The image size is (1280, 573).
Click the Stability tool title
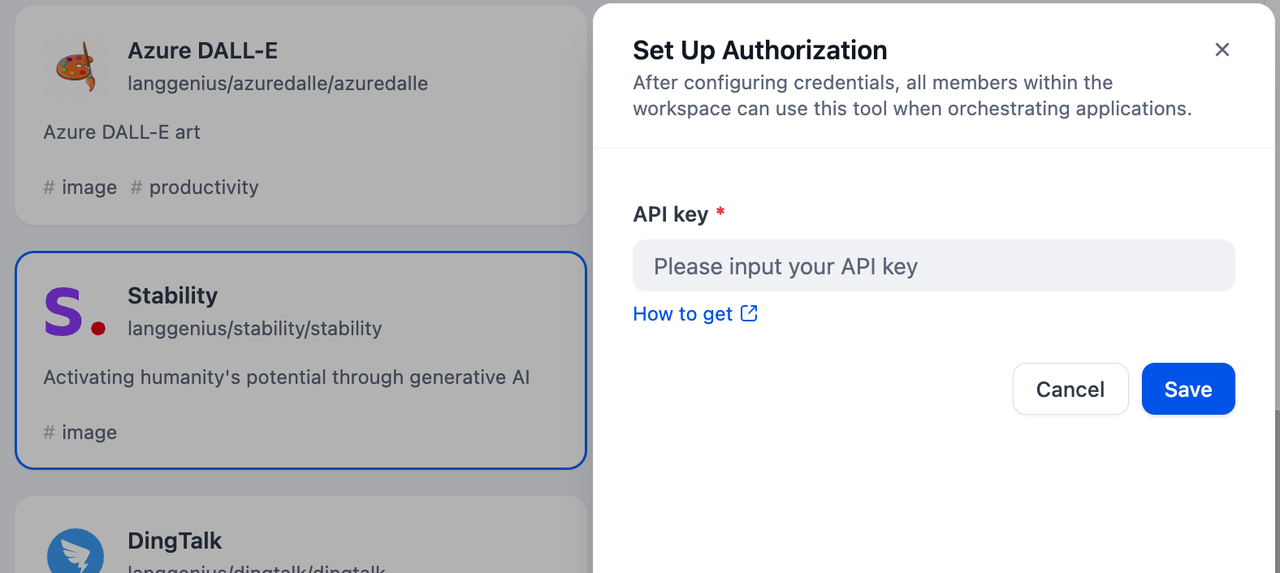tap(172, 295)
